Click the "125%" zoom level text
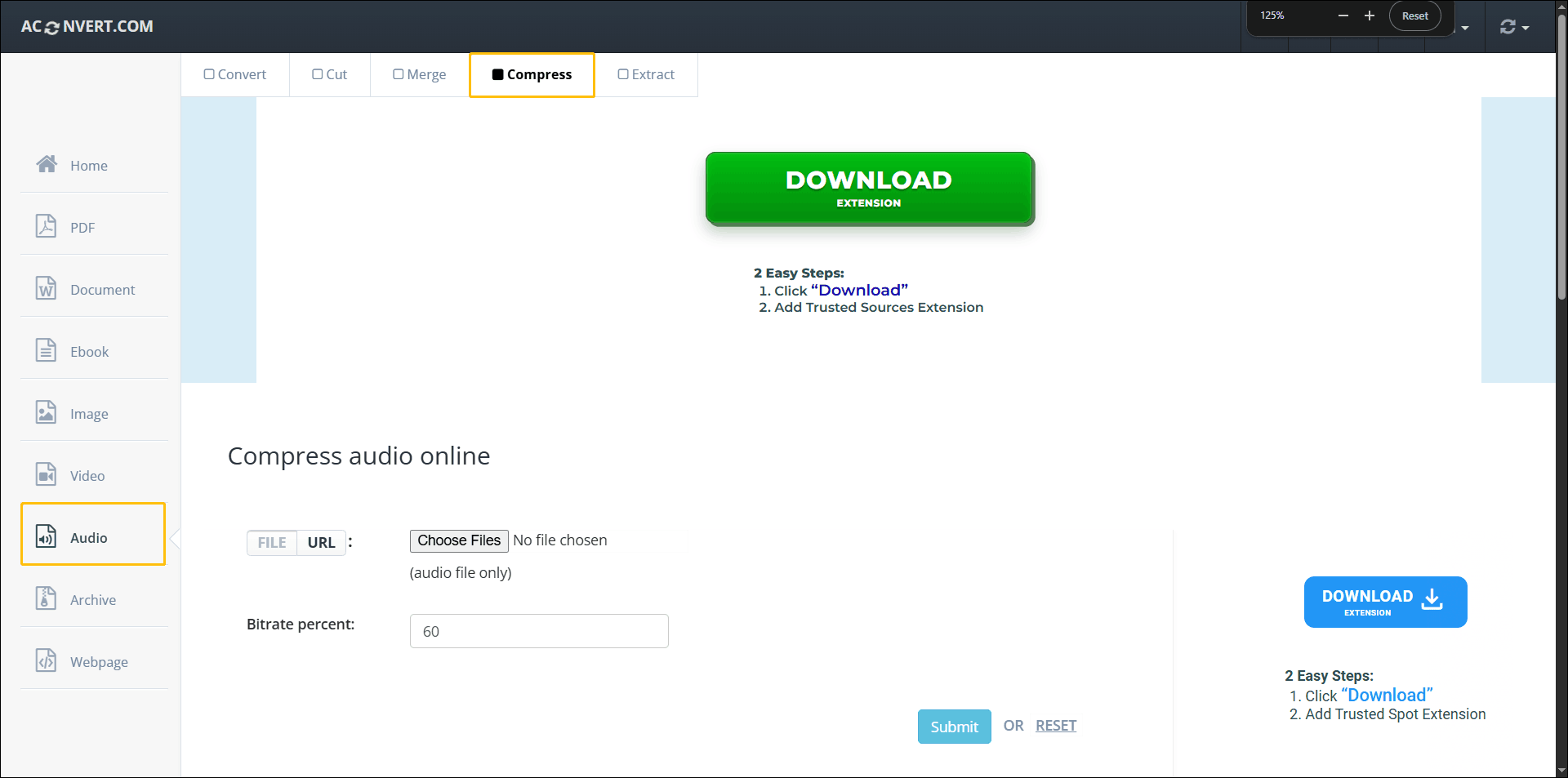Image resolution: width=1568 pixels, height=778 pixels. (x=1272, y=16)
